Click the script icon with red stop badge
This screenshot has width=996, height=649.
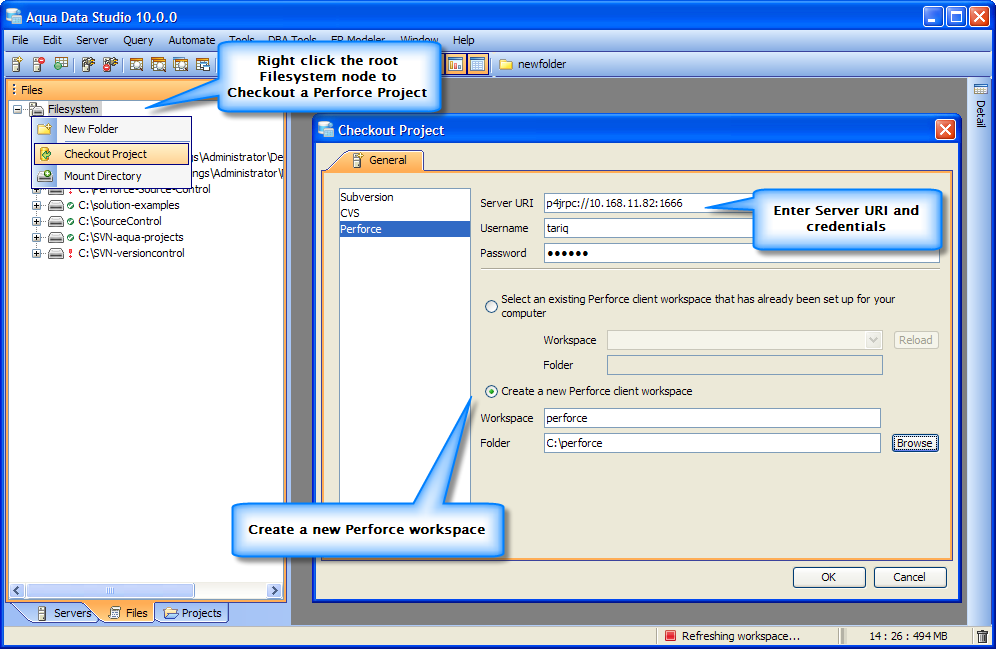point(111,64)
